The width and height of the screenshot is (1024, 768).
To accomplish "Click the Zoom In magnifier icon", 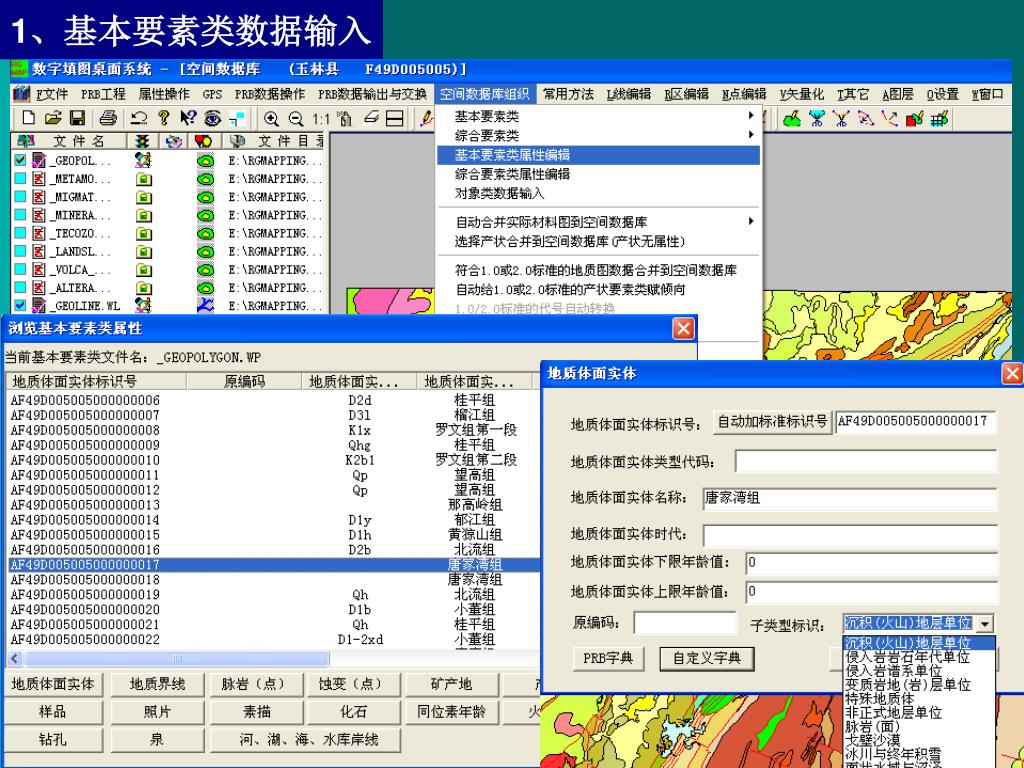I will click(271, 118).
